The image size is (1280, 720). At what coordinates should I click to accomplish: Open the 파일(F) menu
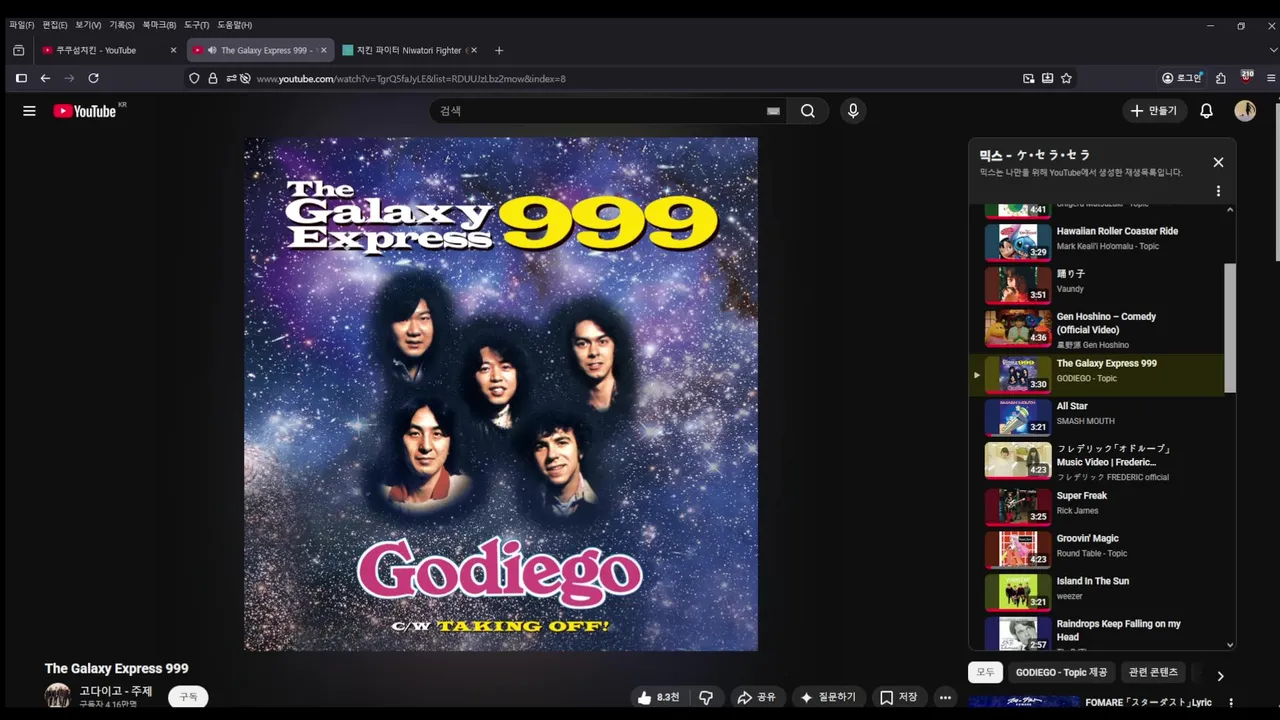[x=21, y=25]
